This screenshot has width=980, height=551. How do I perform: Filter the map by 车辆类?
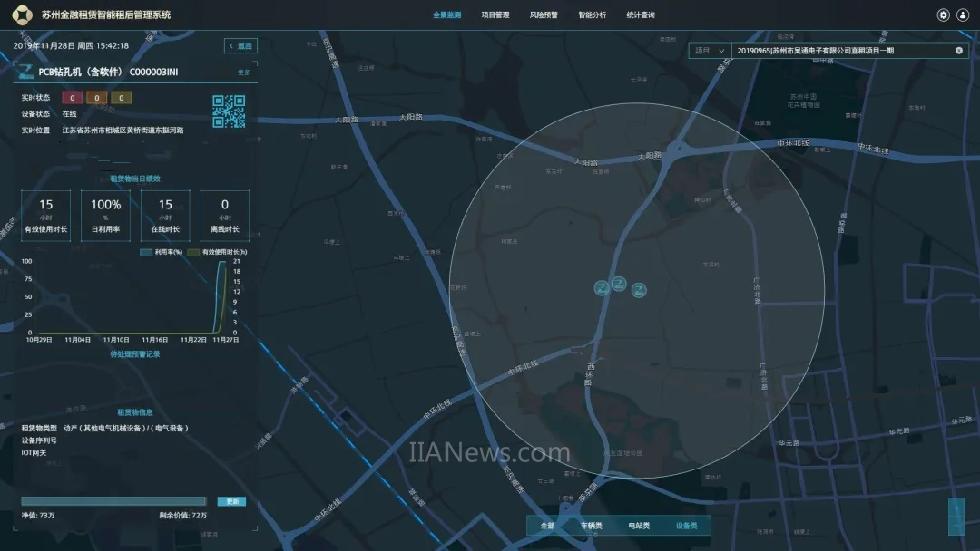coord(591,525)
